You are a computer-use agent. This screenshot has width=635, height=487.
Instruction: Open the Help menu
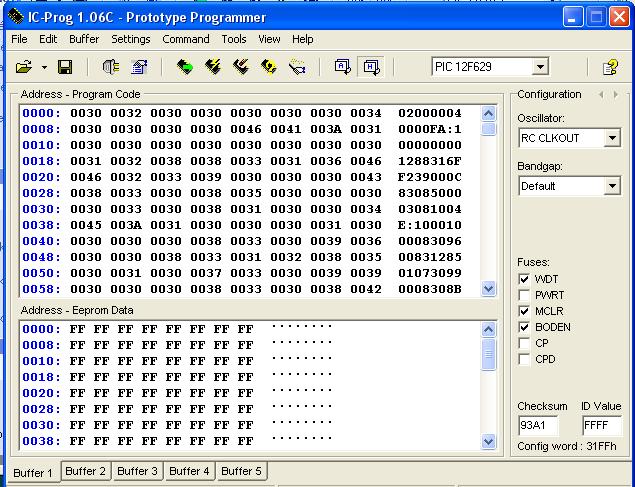[303, 39]
